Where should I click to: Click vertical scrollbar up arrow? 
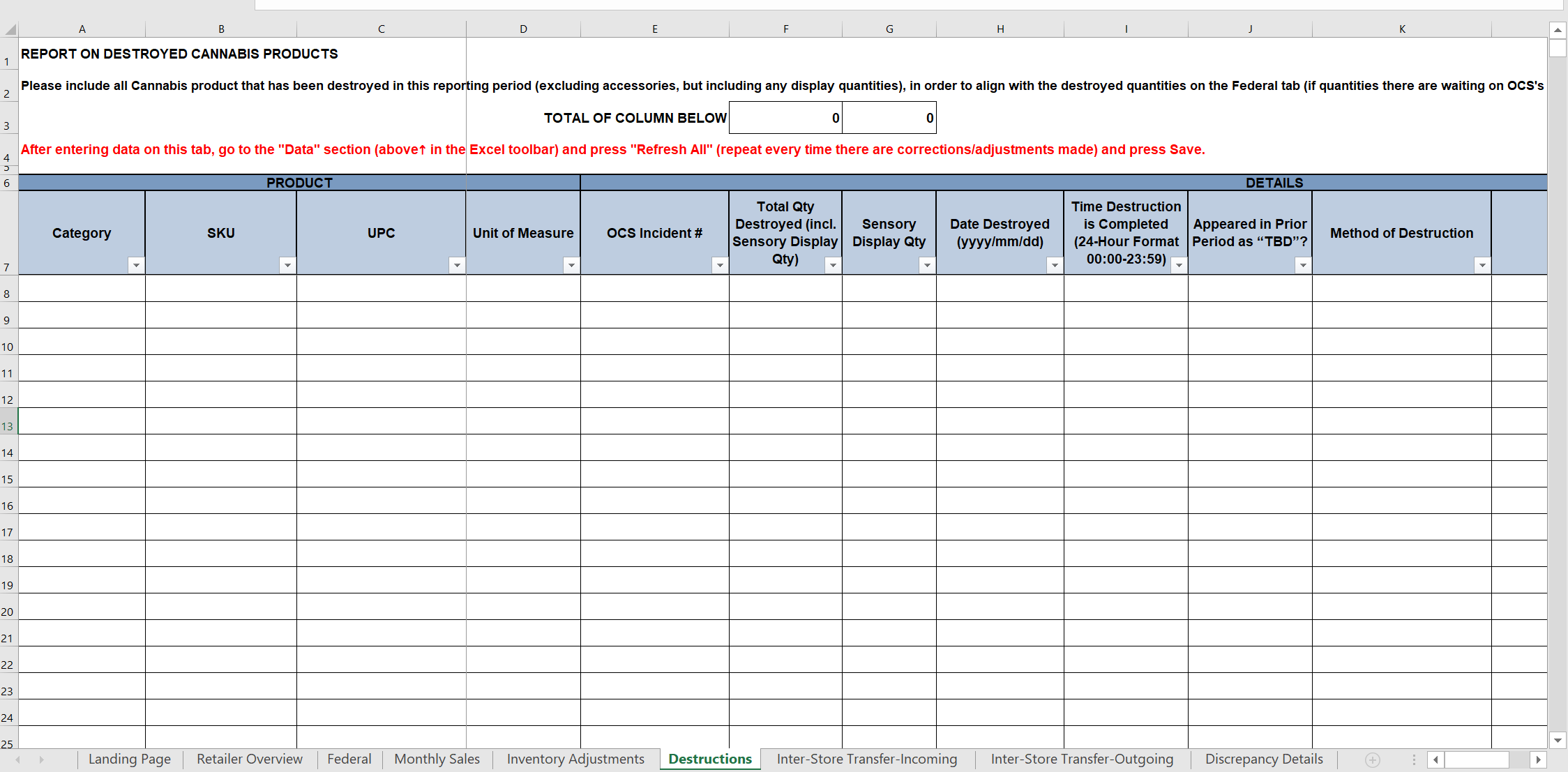1557,30
